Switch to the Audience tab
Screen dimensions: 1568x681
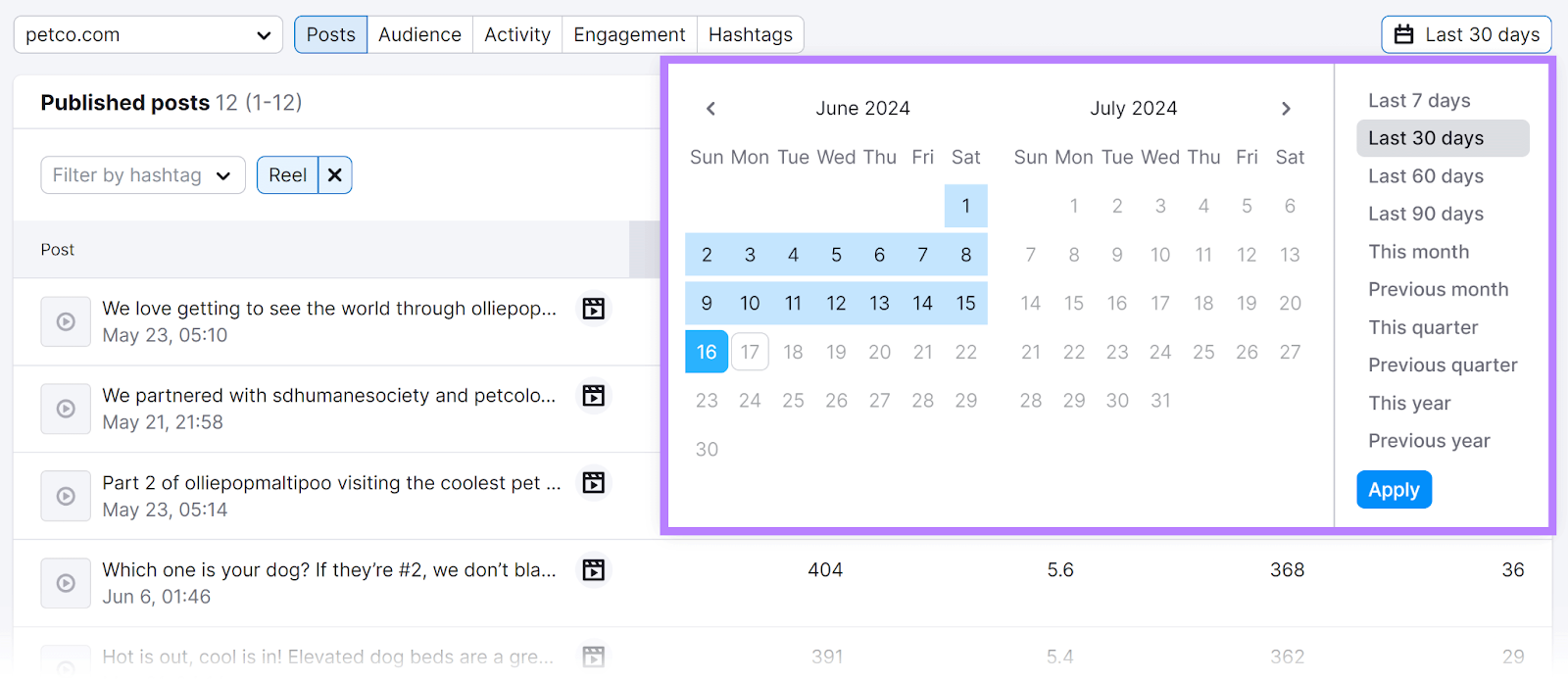pyautogui.click(x=419, y=33)
